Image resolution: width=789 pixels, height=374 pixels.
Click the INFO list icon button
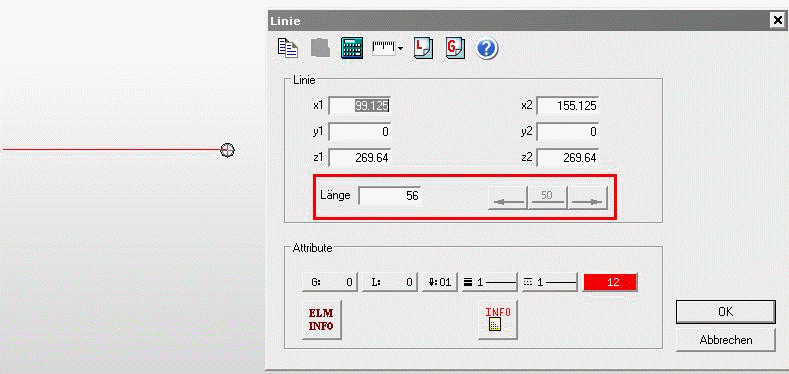click(498, 320)
